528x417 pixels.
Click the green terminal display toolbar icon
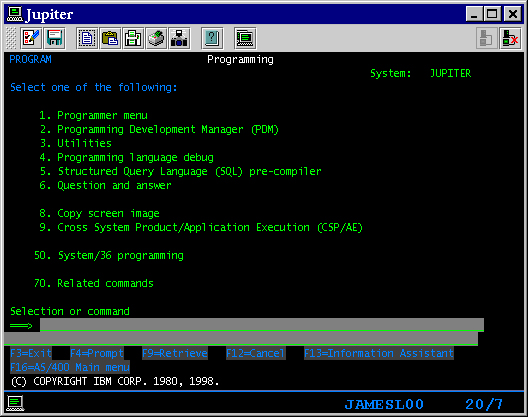[x=245, y=38]
